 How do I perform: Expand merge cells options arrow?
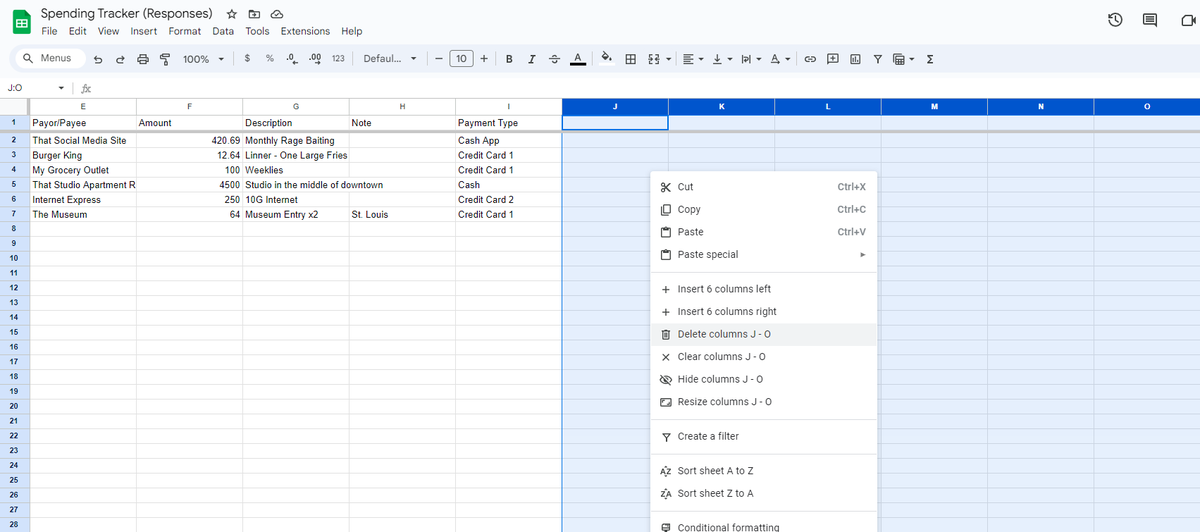point(667,59)
